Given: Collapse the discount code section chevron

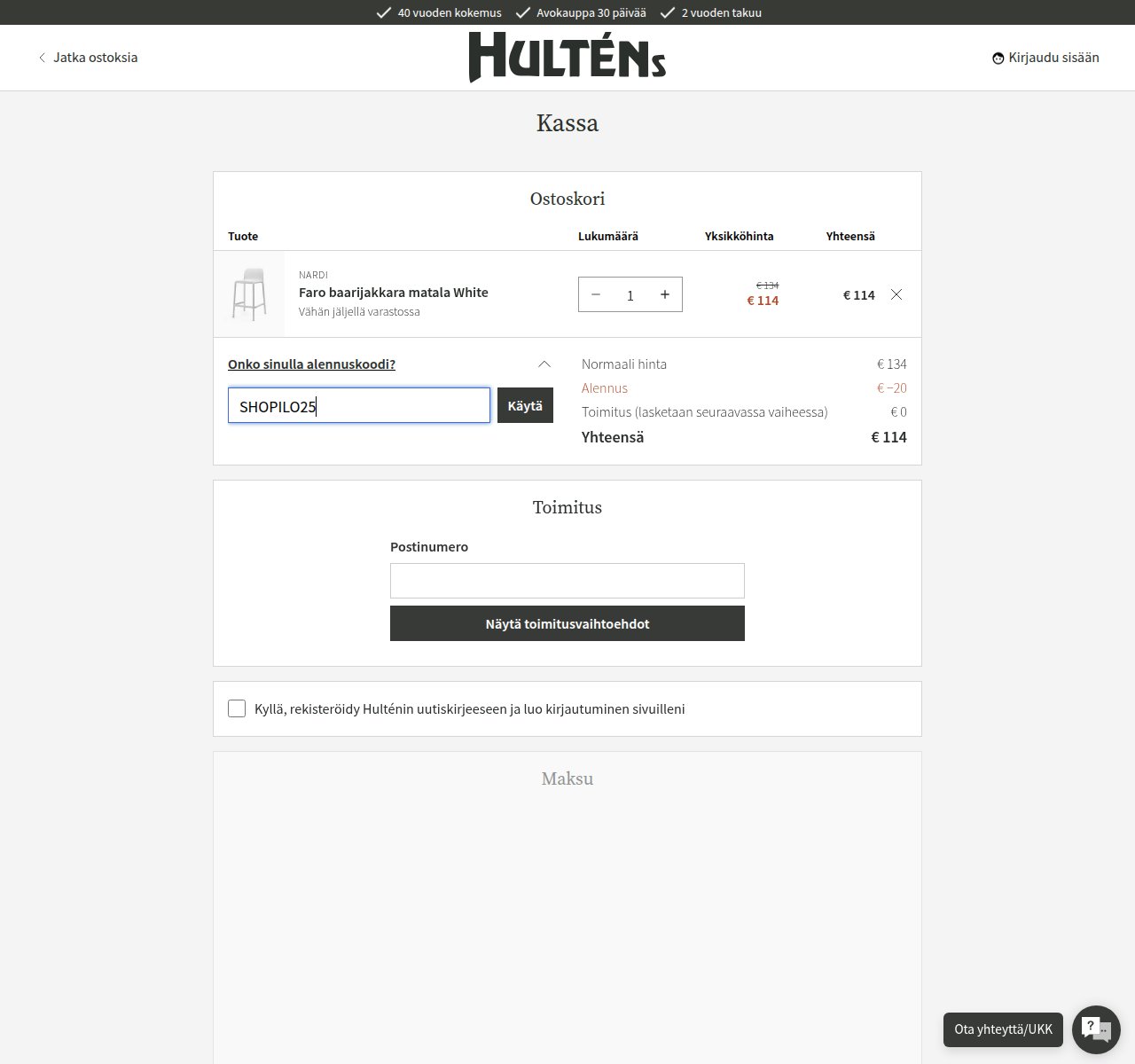Looking at the screenshot, I should point(544,364).
